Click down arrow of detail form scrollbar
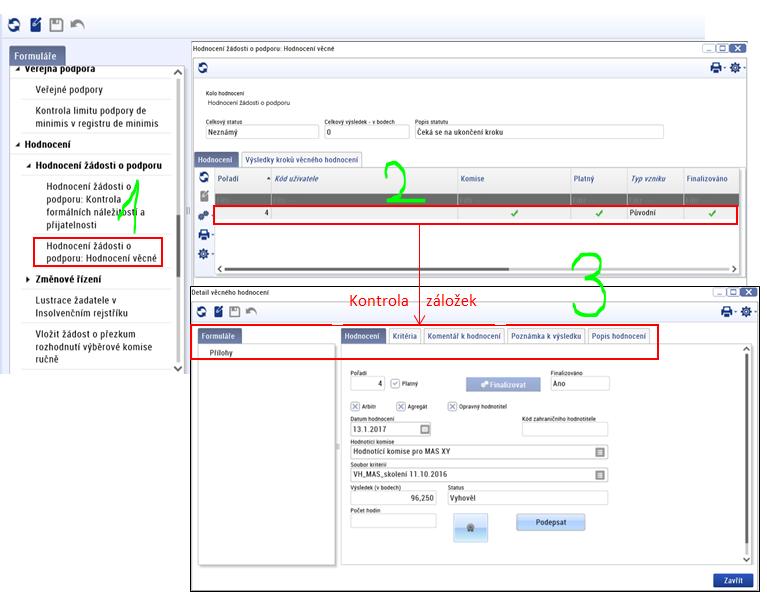The image size is (767, 596). point(746,559)
